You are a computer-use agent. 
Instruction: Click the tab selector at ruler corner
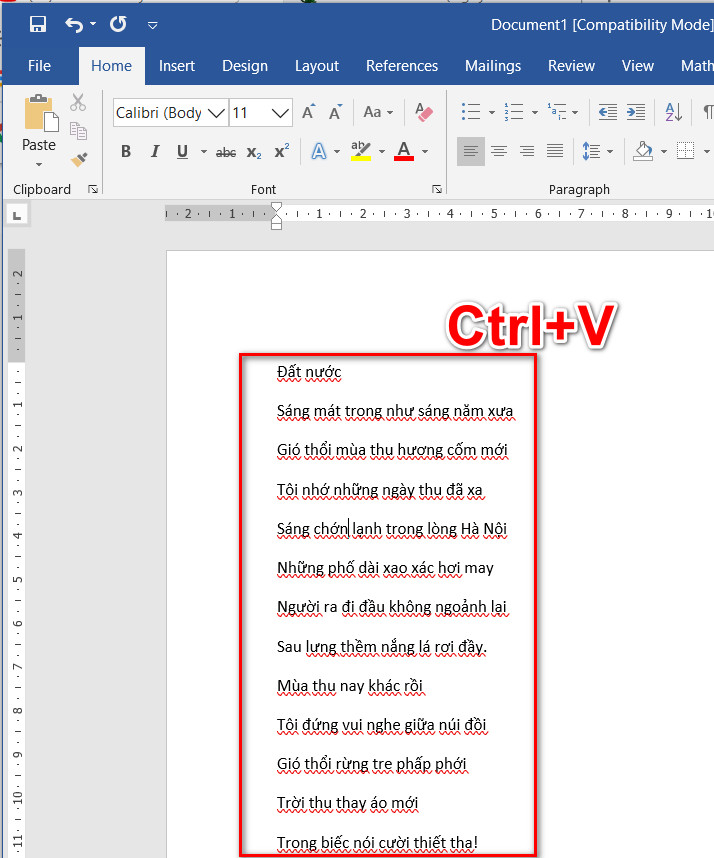click(17, 216)
